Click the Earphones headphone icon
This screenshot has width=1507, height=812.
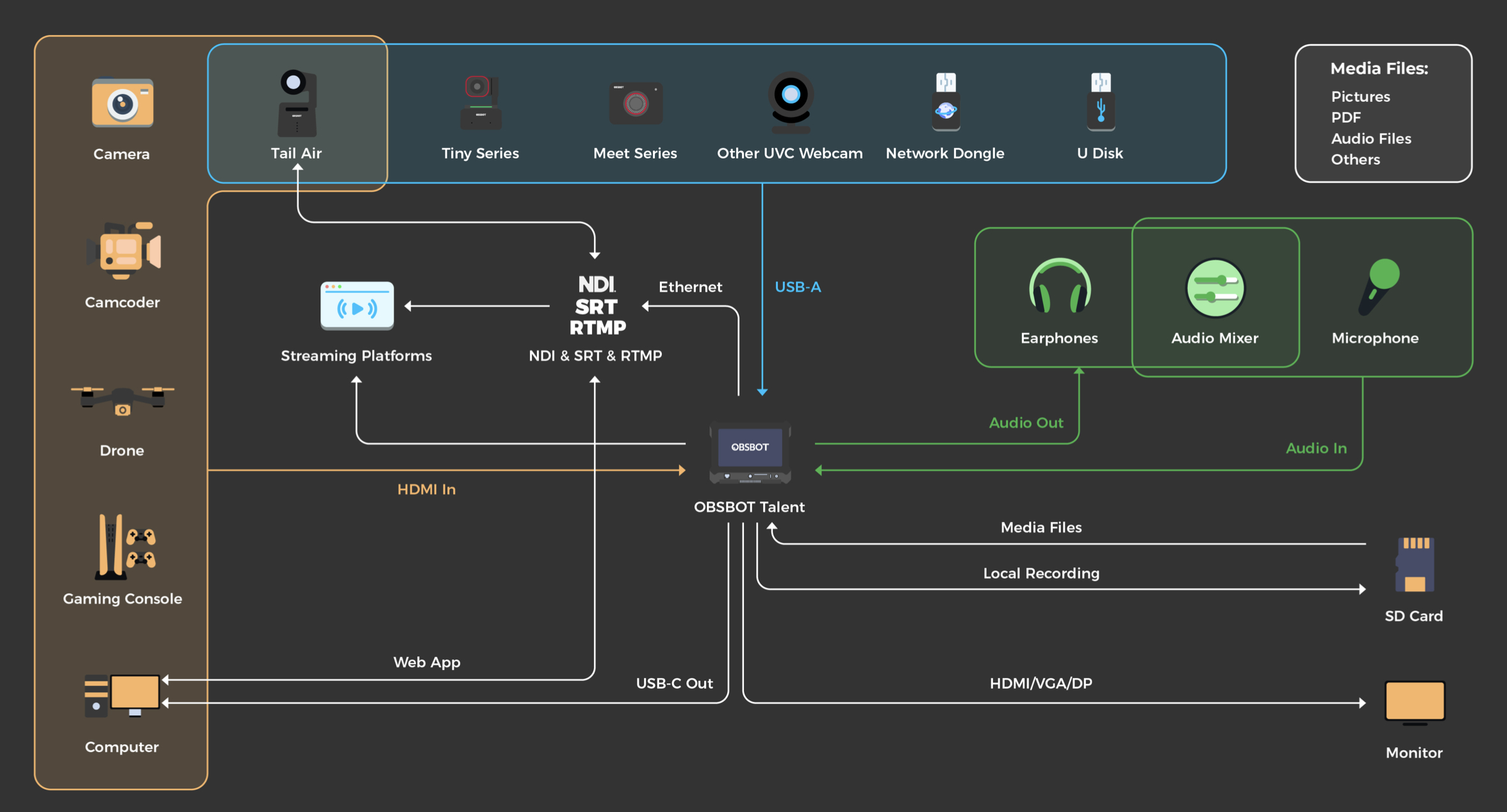coord(1060,286)
